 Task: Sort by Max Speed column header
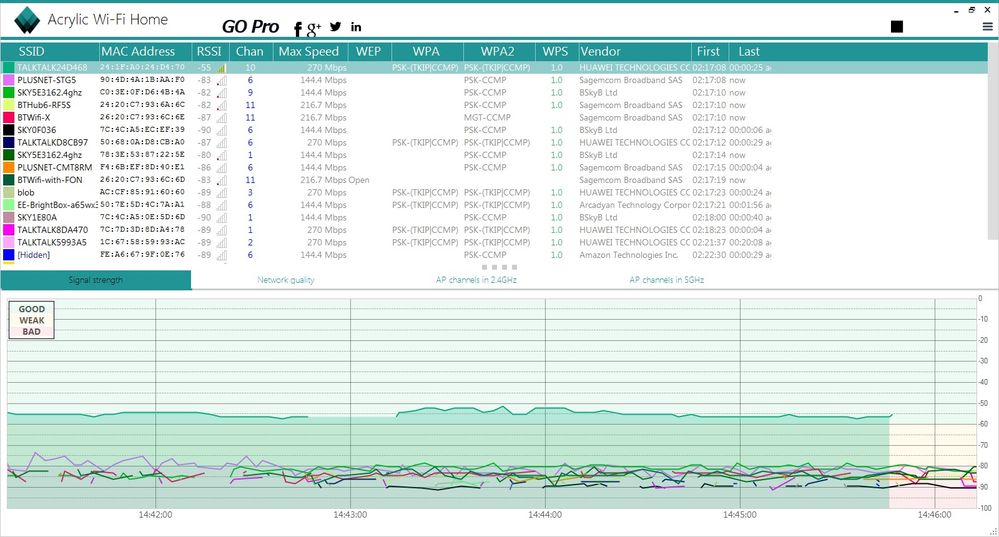(x=309, y=52)
